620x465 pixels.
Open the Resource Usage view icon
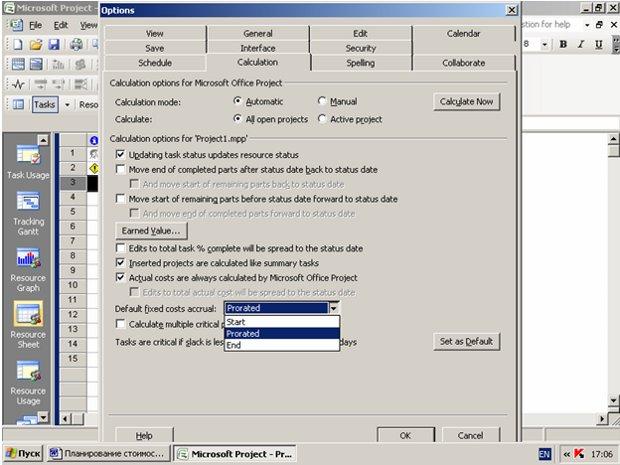click(x=28, y=371)
